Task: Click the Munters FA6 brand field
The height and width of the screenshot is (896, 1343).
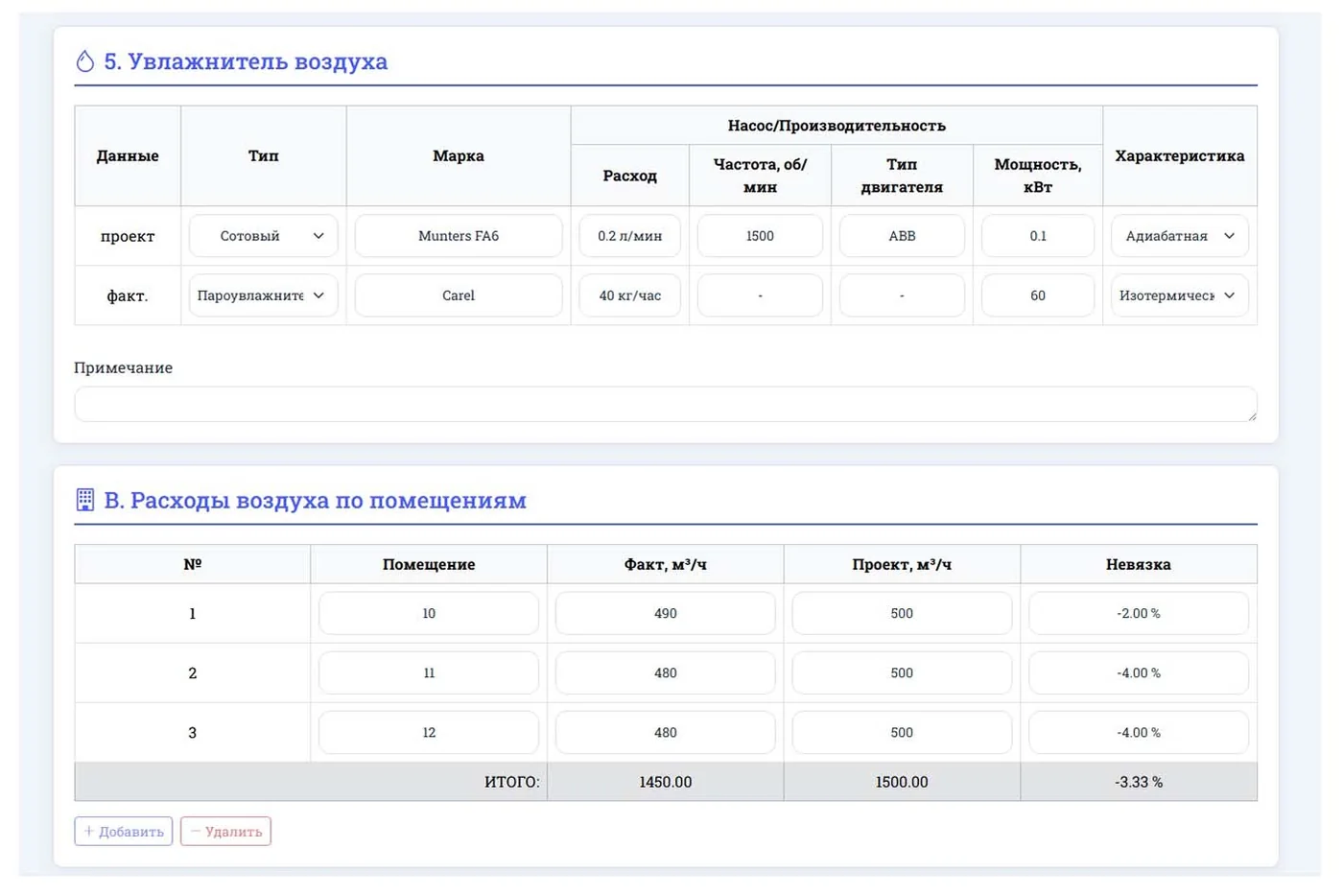Action: click(459, 236)
